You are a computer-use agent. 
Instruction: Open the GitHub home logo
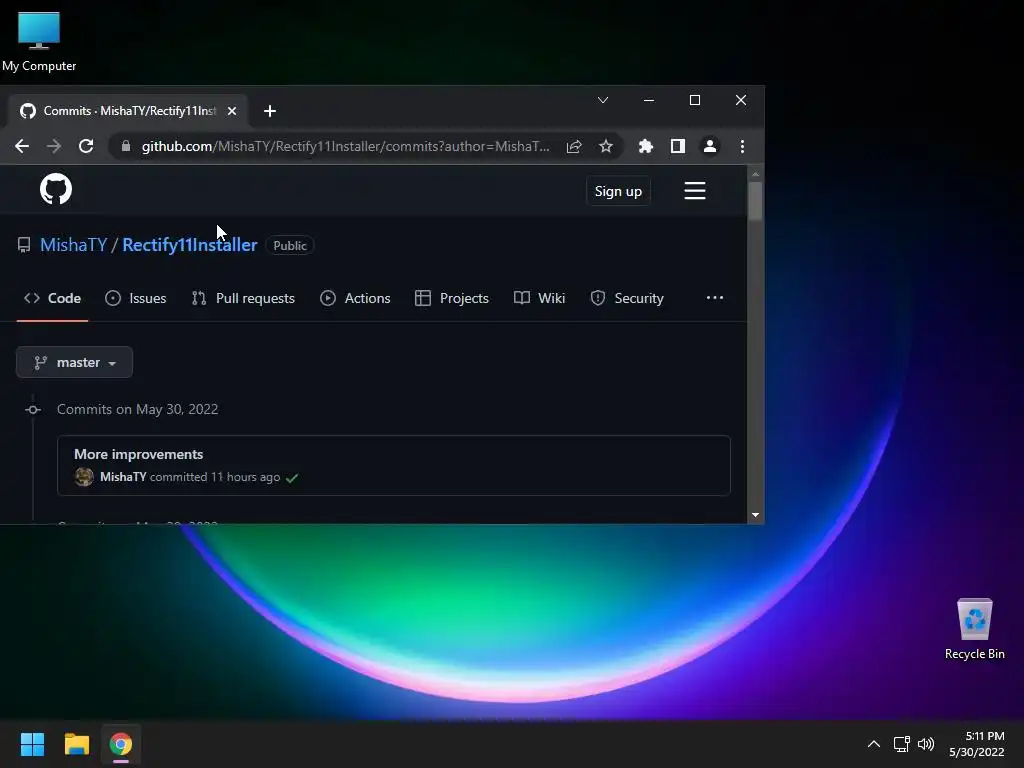56,189
